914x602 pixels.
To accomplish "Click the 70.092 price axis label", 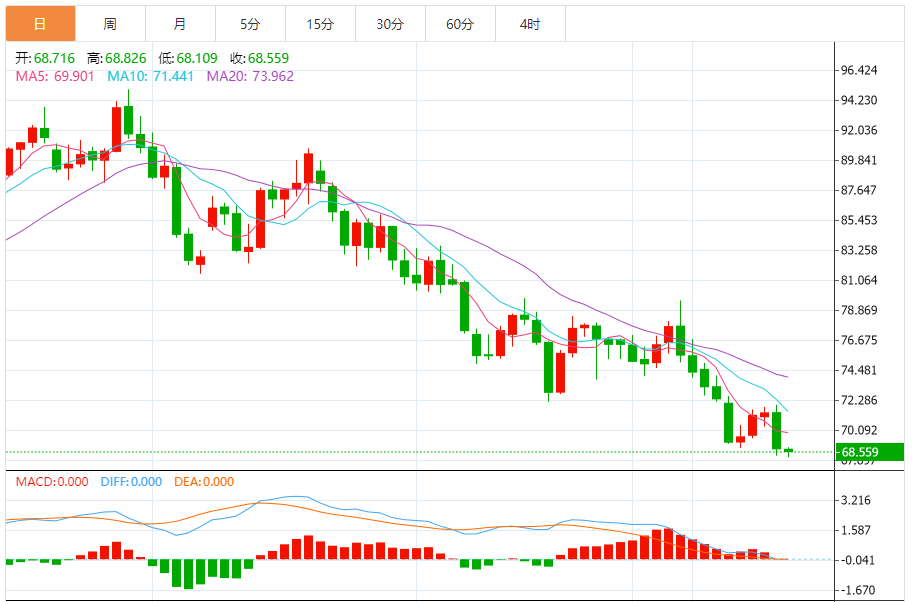I will click(859, 431).
